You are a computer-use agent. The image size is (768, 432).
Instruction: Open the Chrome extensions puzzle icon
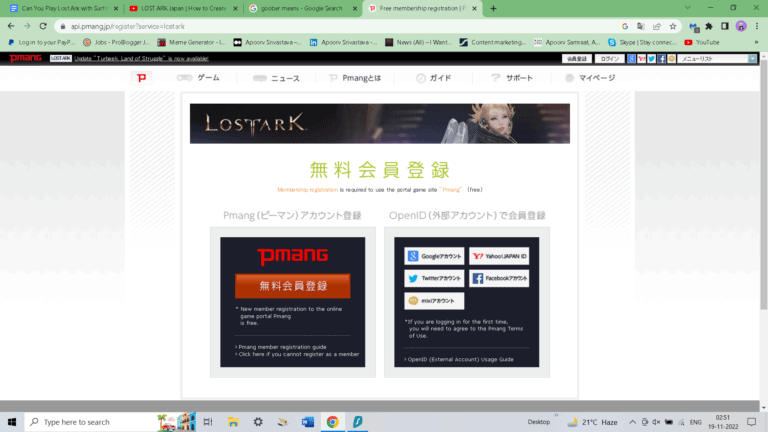(710, 25)
